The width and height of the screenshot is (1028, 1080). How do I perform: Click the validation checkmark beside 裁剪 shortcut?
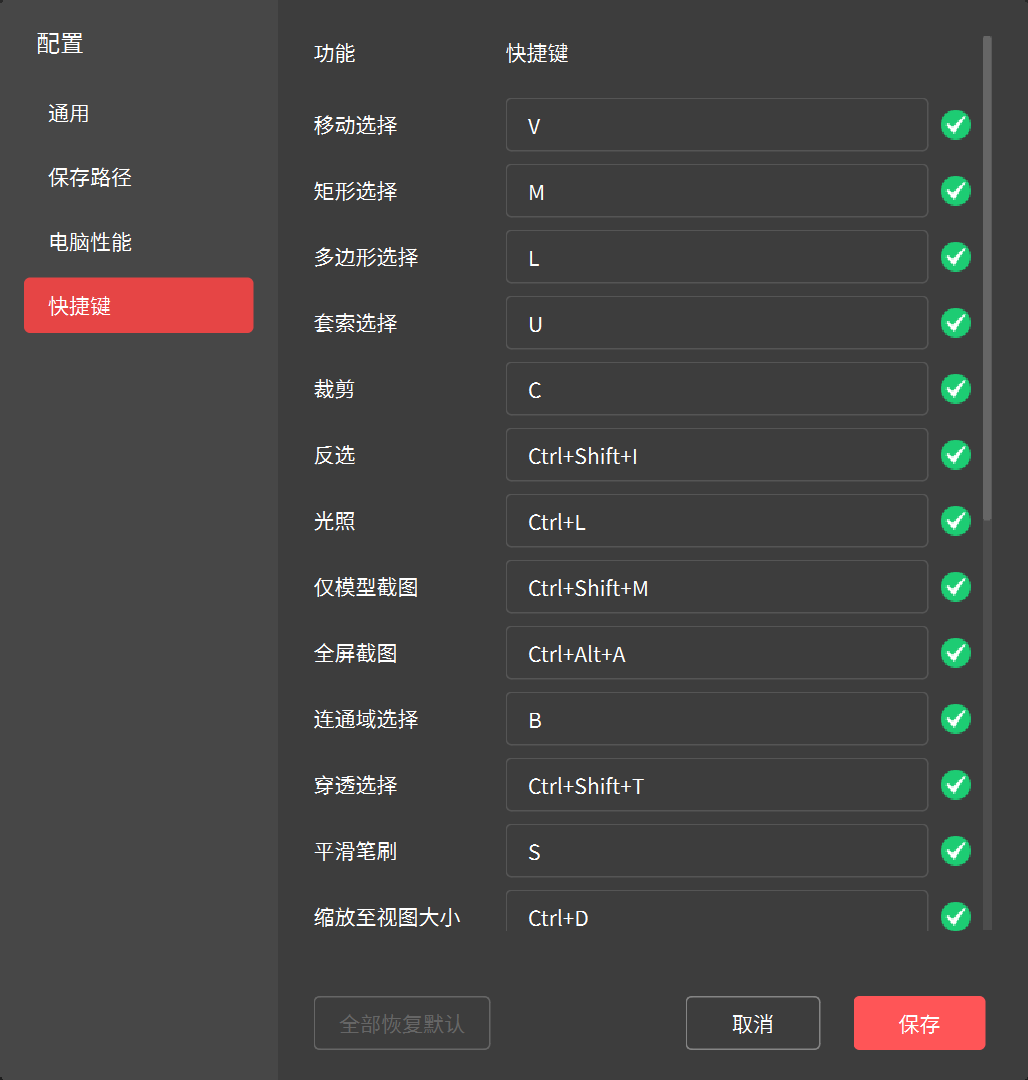click(956, 389)
